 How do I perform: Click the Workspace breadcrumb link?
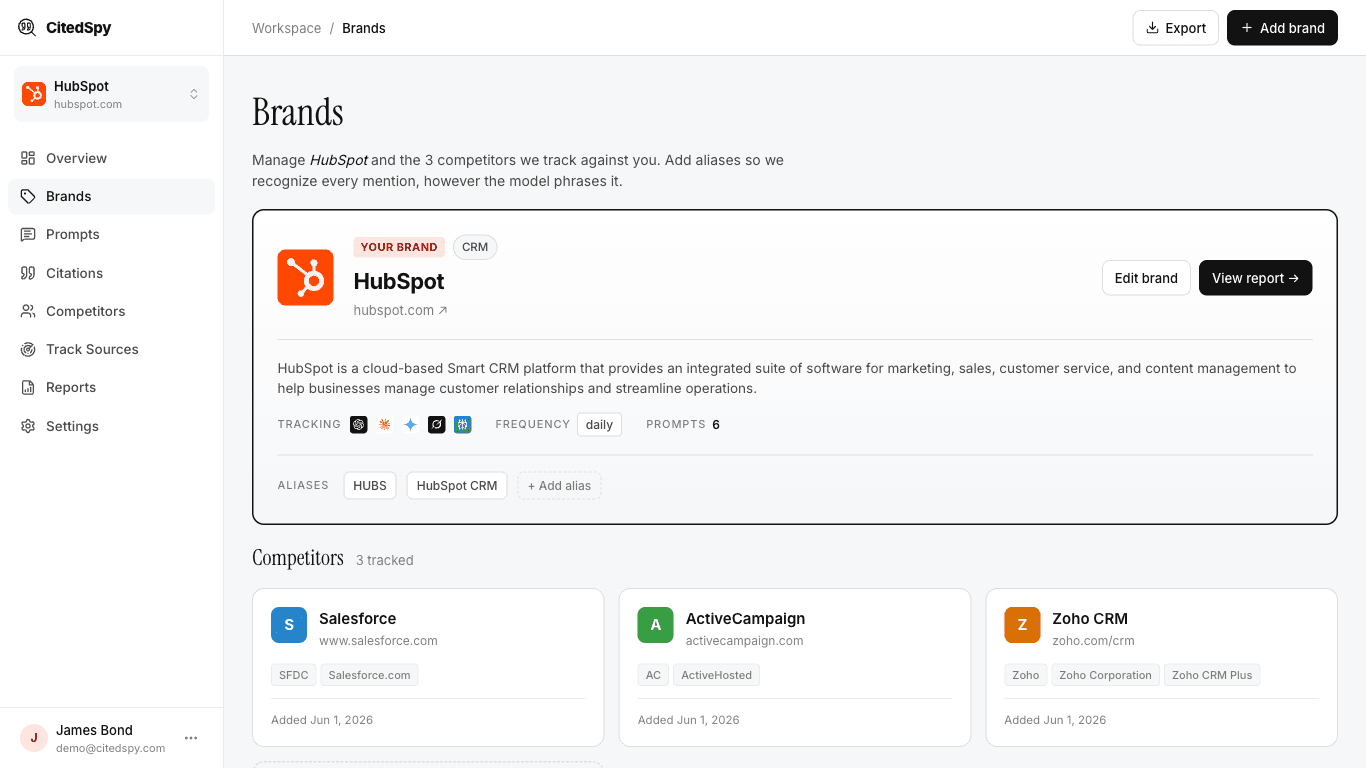coord(286,28)
